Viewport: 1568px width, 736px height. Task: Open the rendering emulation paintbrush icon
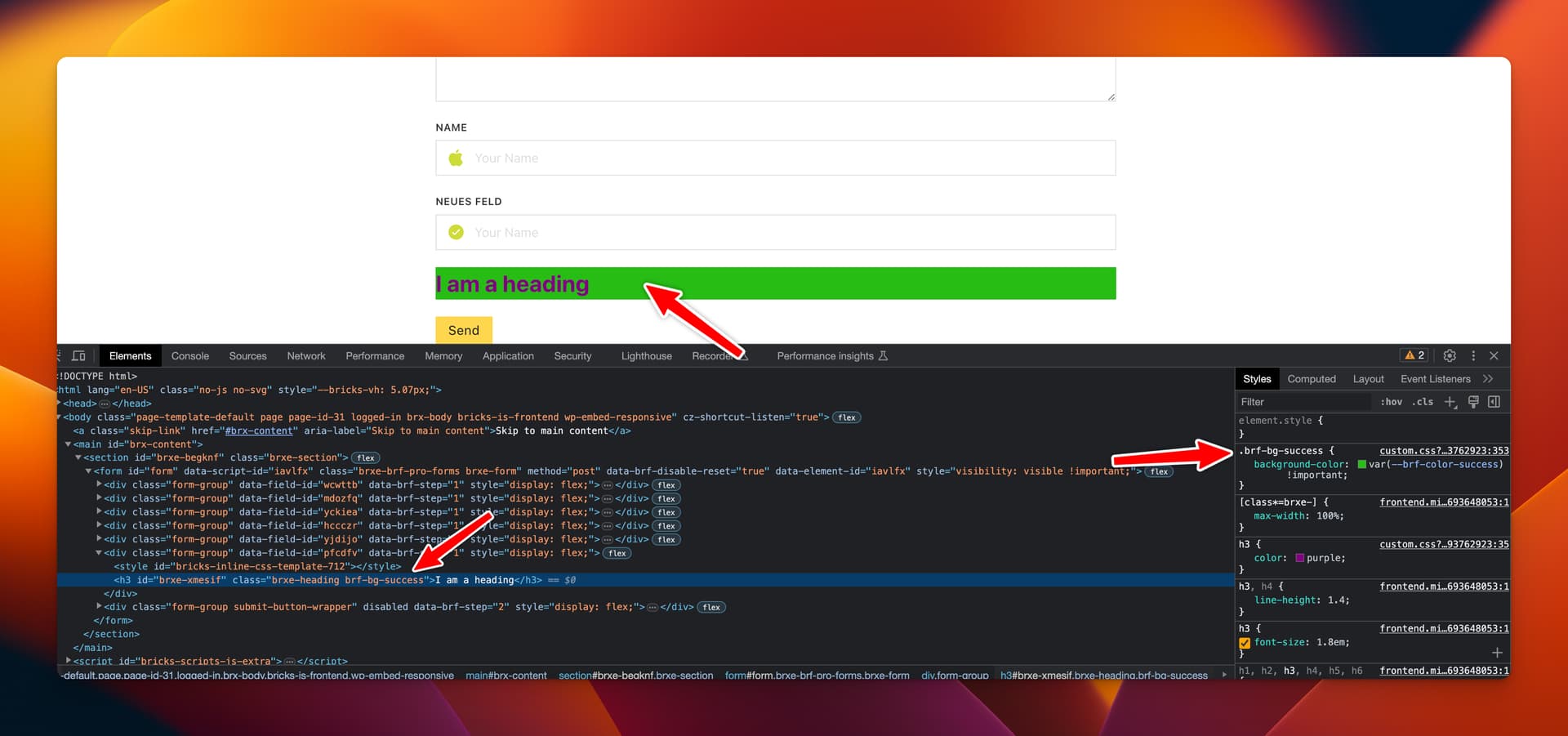coord(1473,402)
